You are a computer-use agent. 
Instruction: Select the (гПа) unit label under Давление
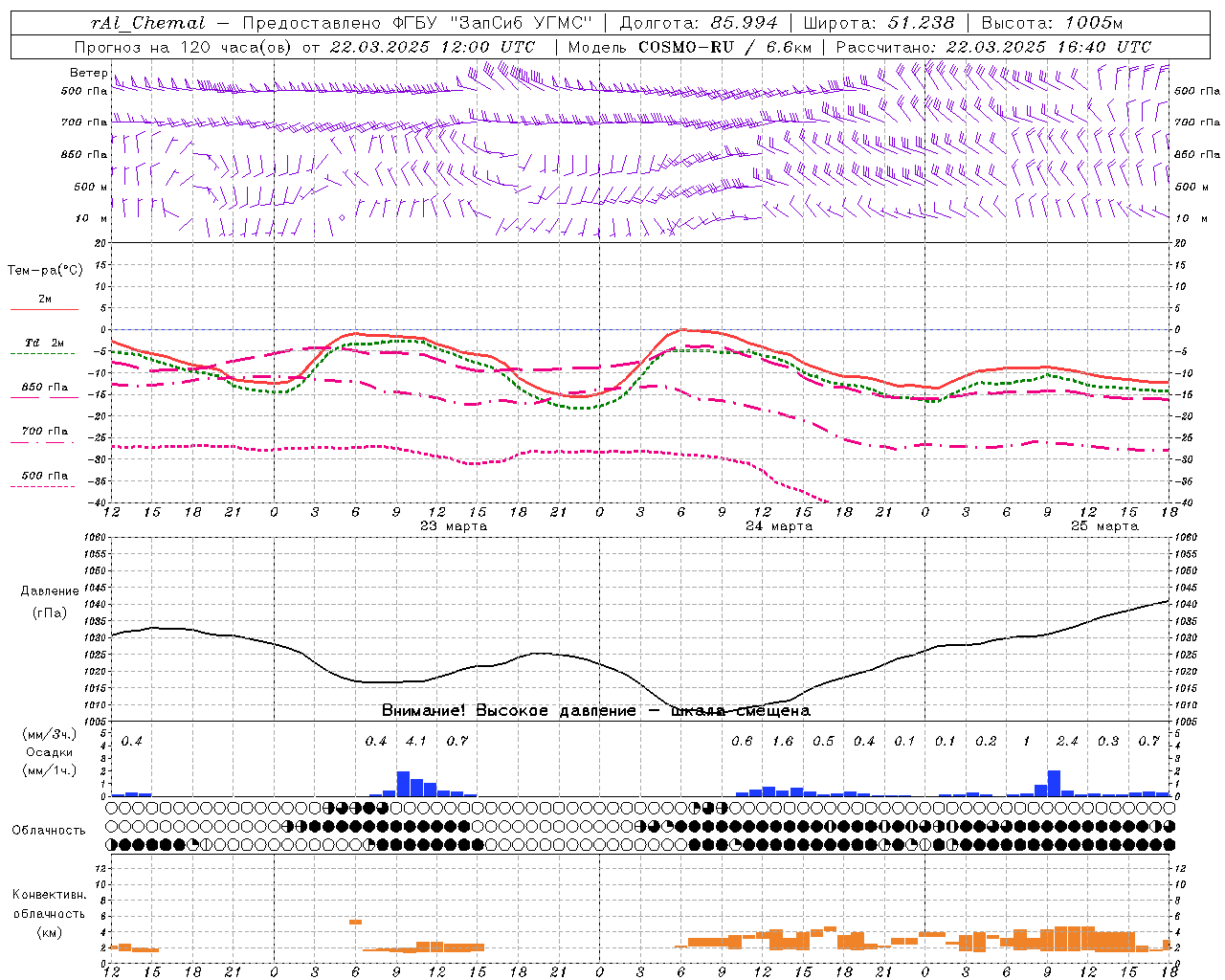coord(50,612)
